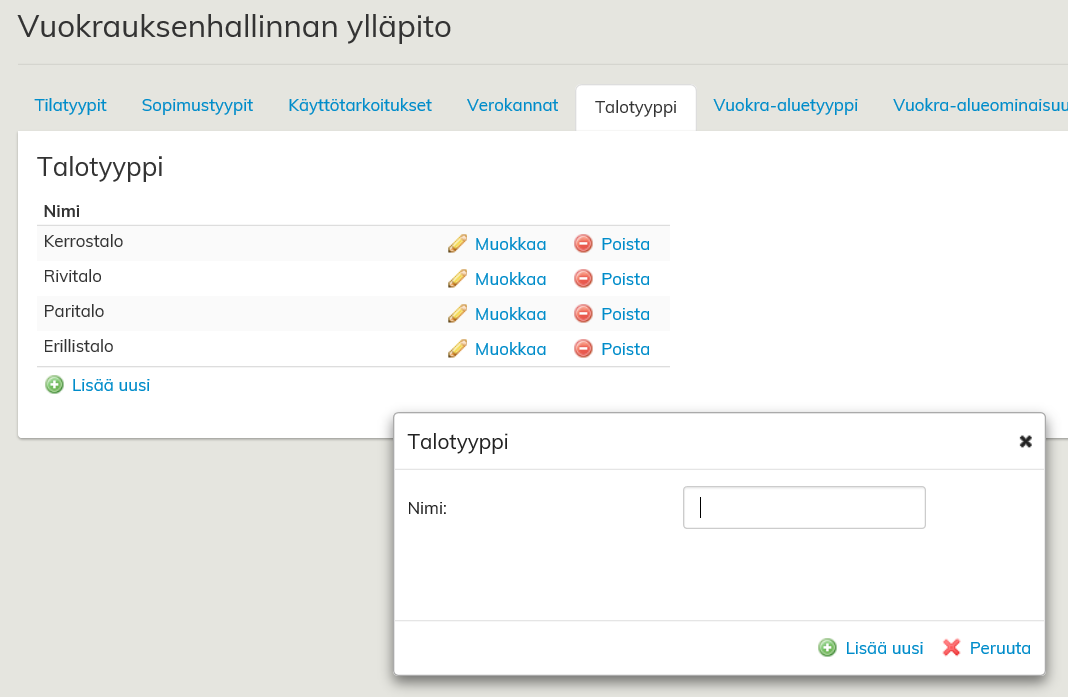Screen dimensions: 1068x697
Task: Click red X icon next to Peruuta
Action: [952, 648]
